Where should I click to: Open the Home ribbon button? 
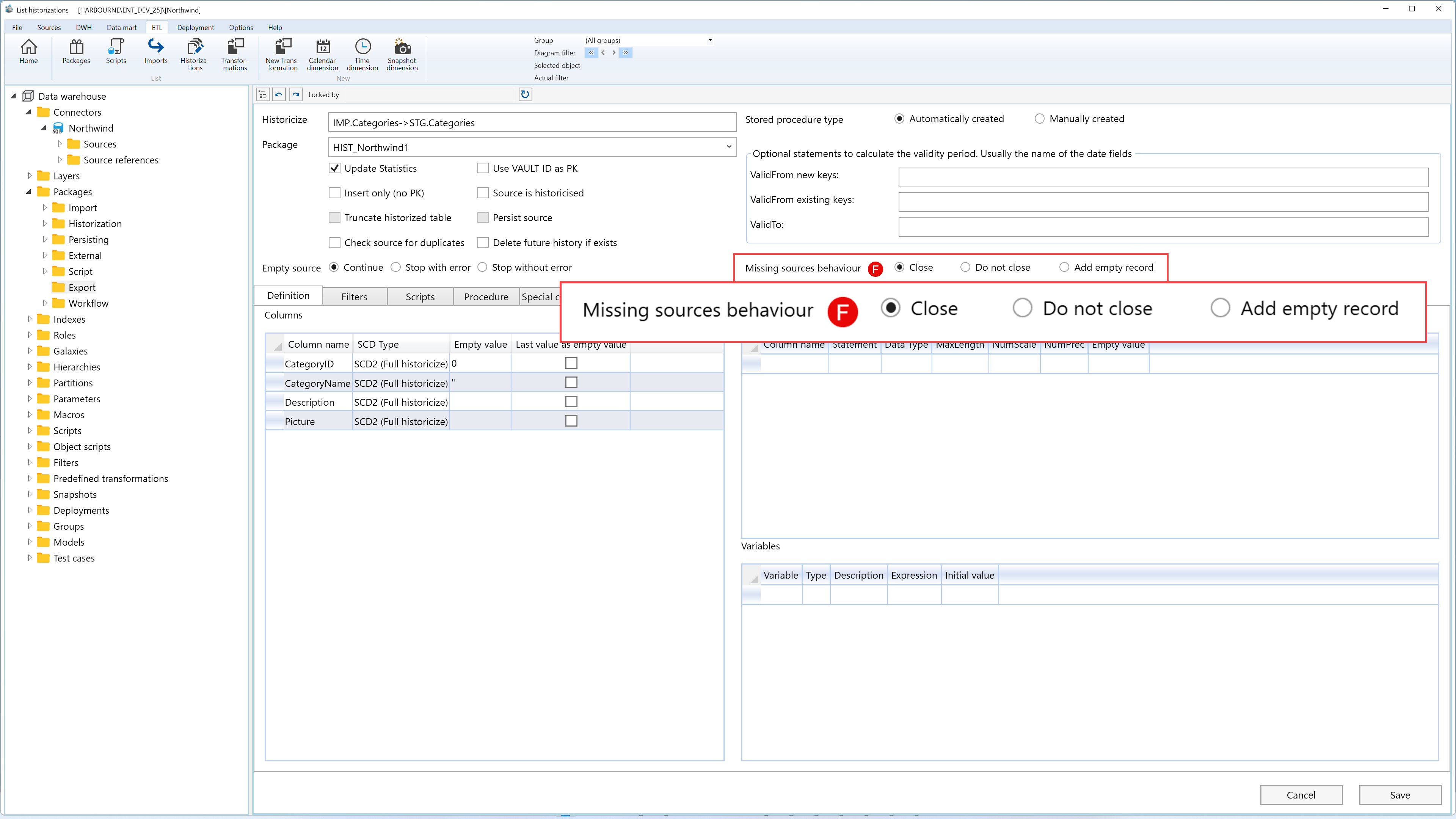coord(28,52)
